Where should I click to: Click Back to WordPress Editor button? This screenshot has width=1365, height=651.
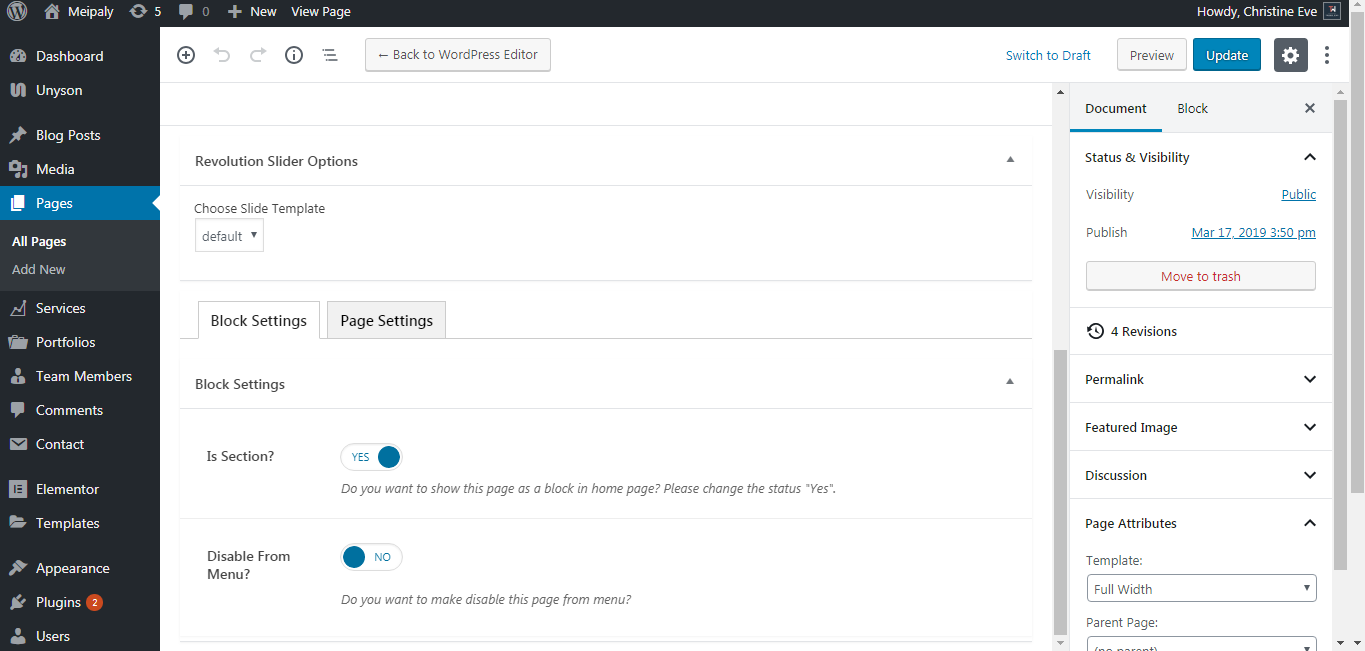458,55
